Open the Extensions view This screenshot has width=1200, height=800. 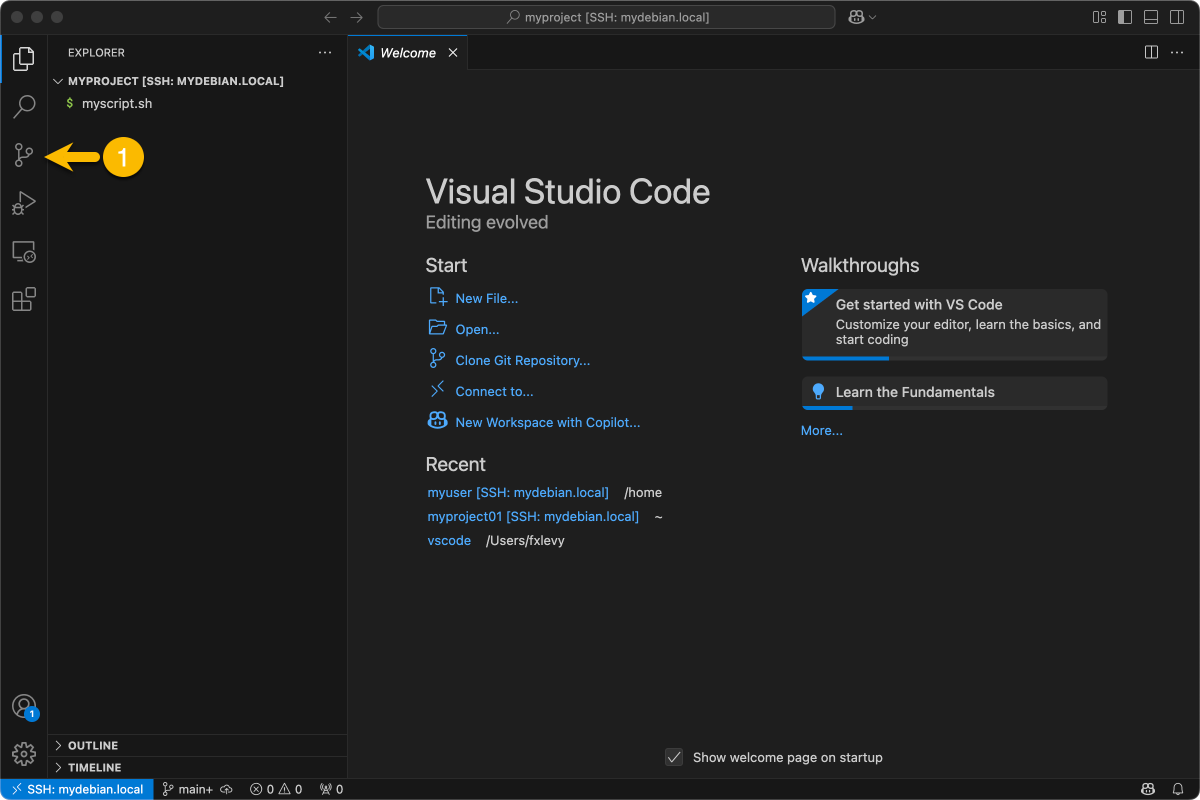click(x=24, y=299)
